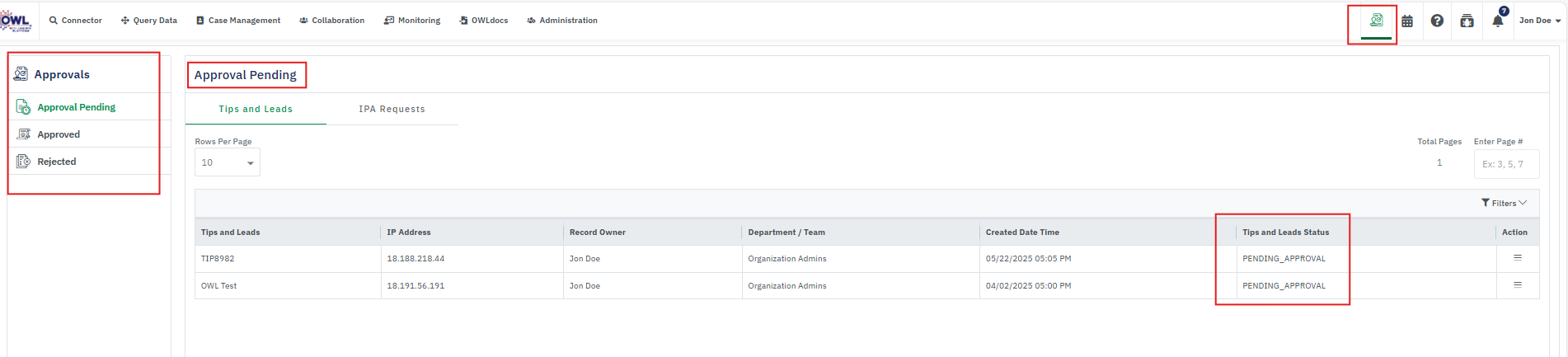Click the OWL logo
This screenshot has height=357, width=1568.
tap(16, 21)
